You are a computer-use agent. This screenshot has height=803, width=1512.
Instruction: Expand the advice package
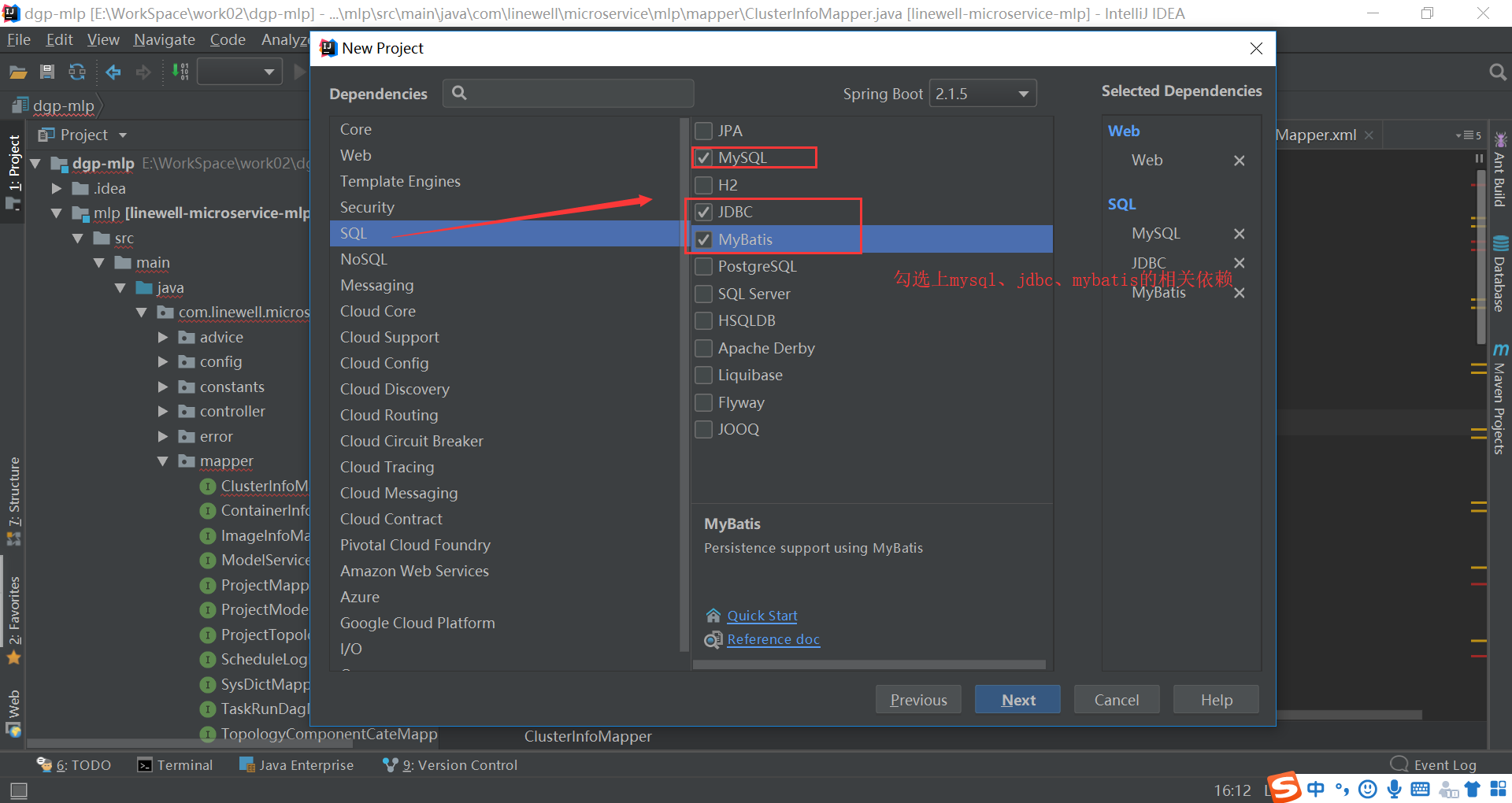163,338
